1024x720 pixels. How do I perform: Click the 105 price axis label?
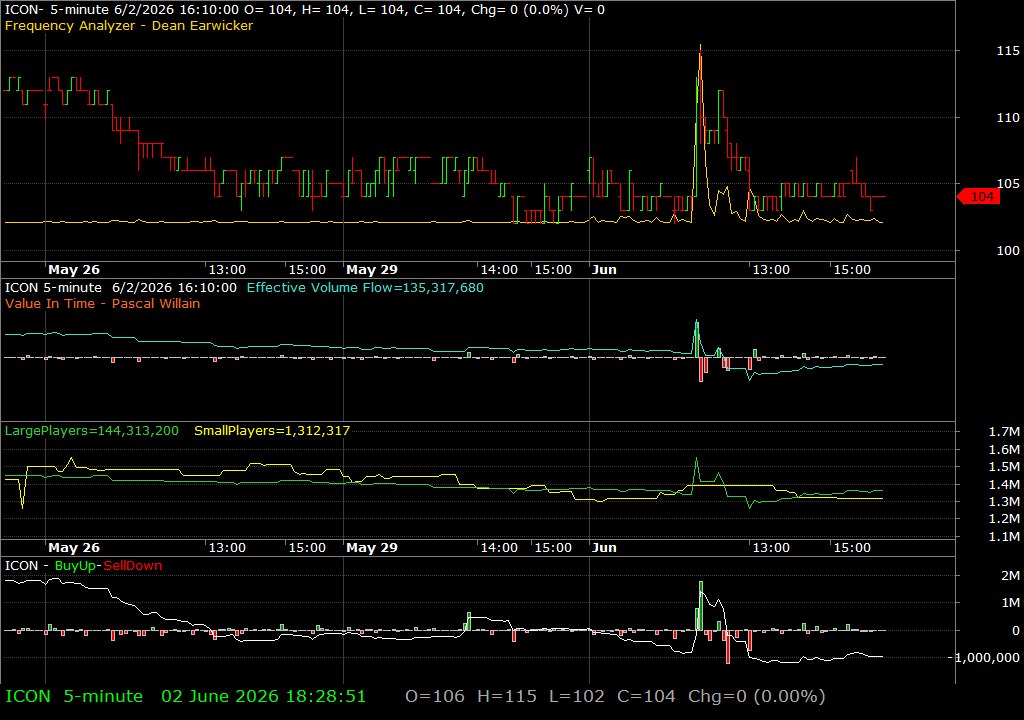1008,184
